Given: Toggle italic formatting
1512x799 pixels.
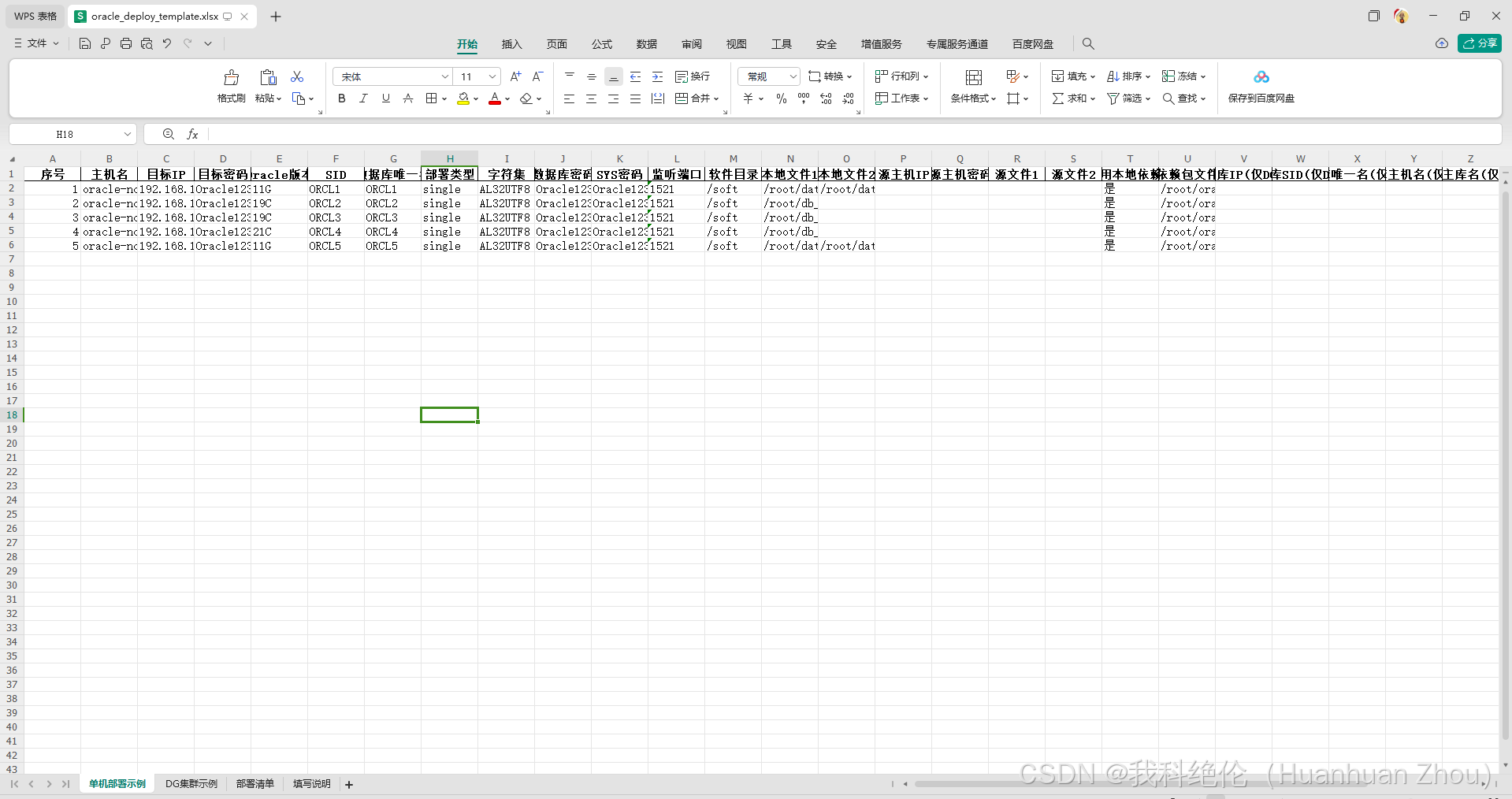Looking at the screenshot, I should coord(363,98).
